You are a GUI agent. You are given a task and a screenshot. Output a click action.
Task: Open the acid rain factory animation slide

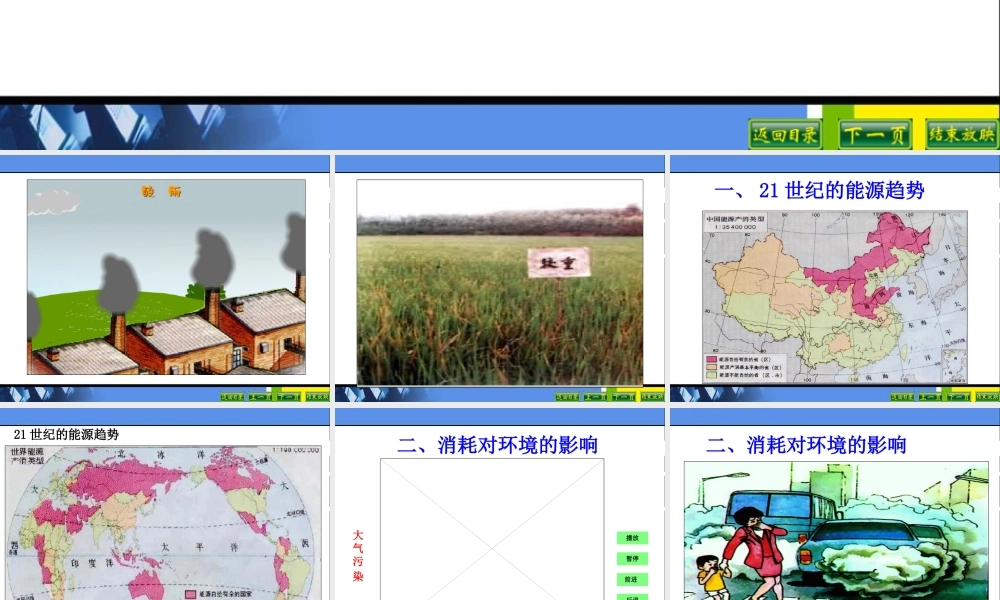(166, 277)
